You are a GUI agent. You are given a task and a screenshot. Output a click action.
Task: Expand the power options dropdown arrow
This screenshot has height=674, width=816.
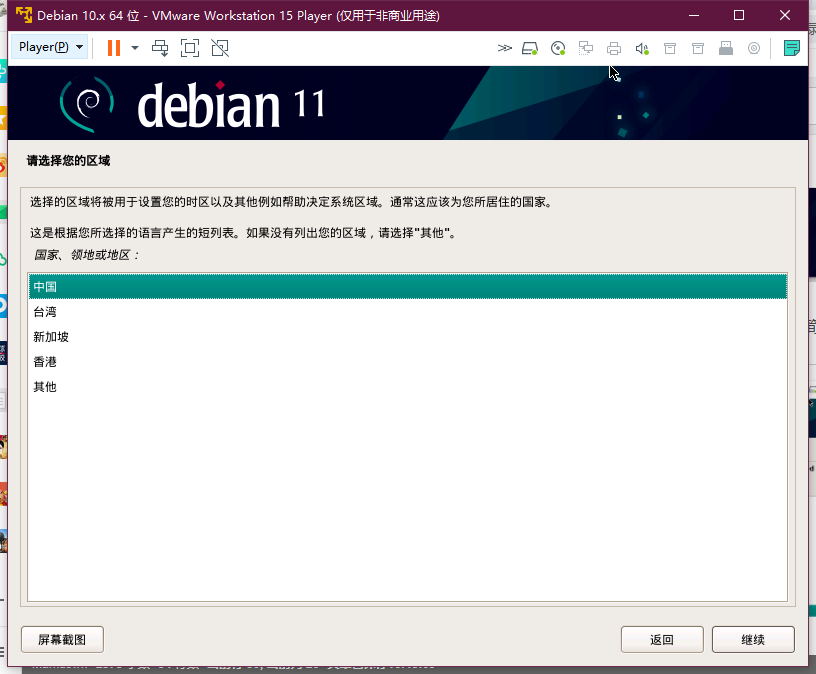click(x=135, y=48)
